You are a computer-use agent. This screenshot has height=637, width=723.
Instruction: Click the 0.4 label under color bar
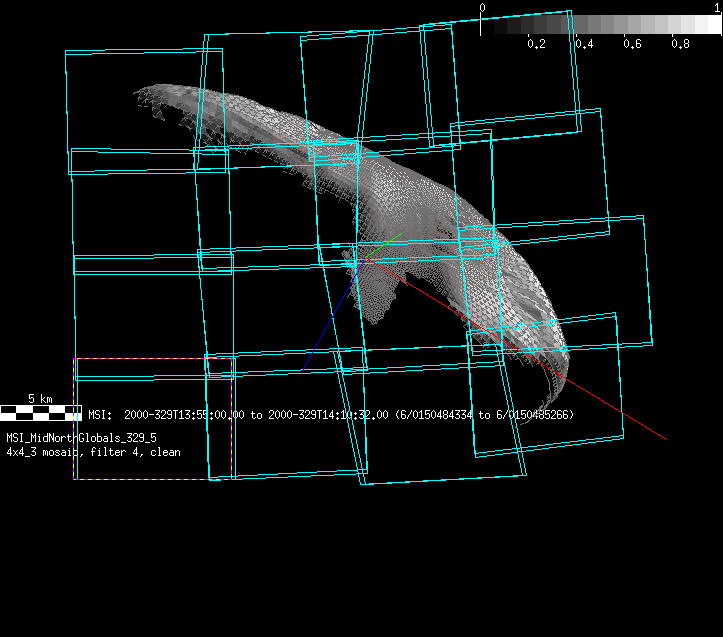[584, 44]
